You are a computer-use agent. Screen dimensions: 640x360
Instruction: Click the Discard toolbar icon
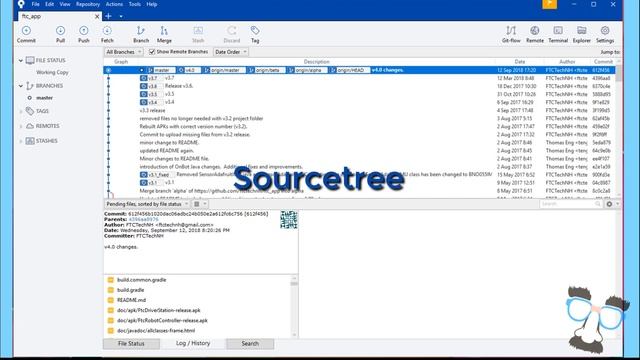(231, 34)
